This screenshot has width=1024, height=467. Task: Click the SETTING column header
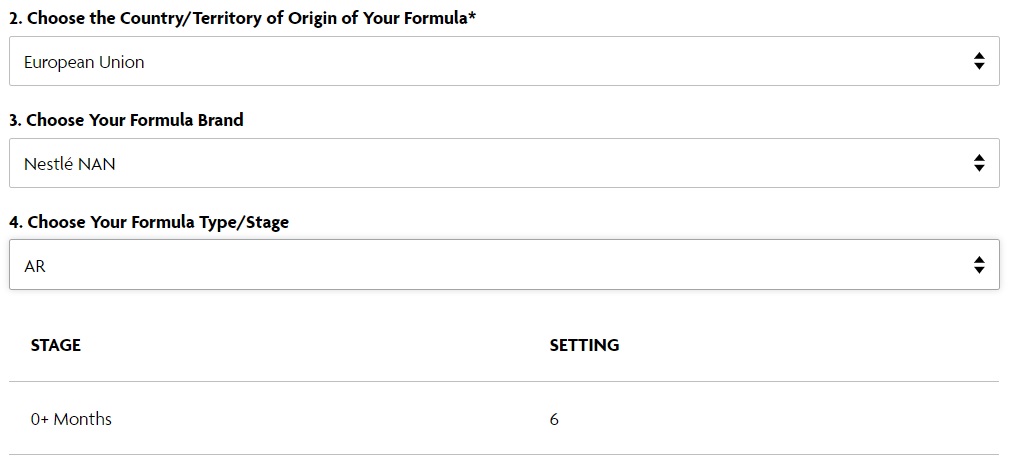[x=584, y=346]
